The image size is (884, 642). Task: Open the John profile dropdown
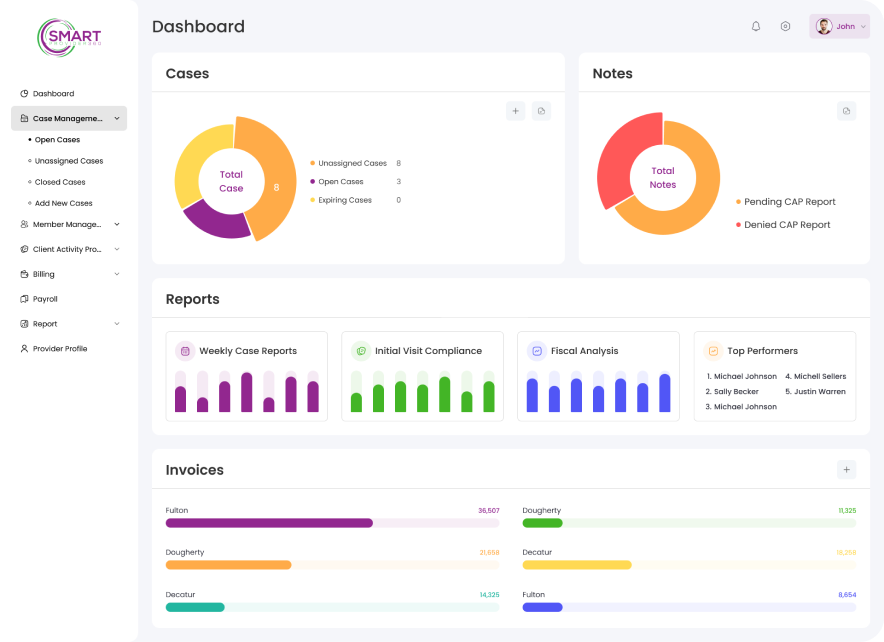pos(840,26)
